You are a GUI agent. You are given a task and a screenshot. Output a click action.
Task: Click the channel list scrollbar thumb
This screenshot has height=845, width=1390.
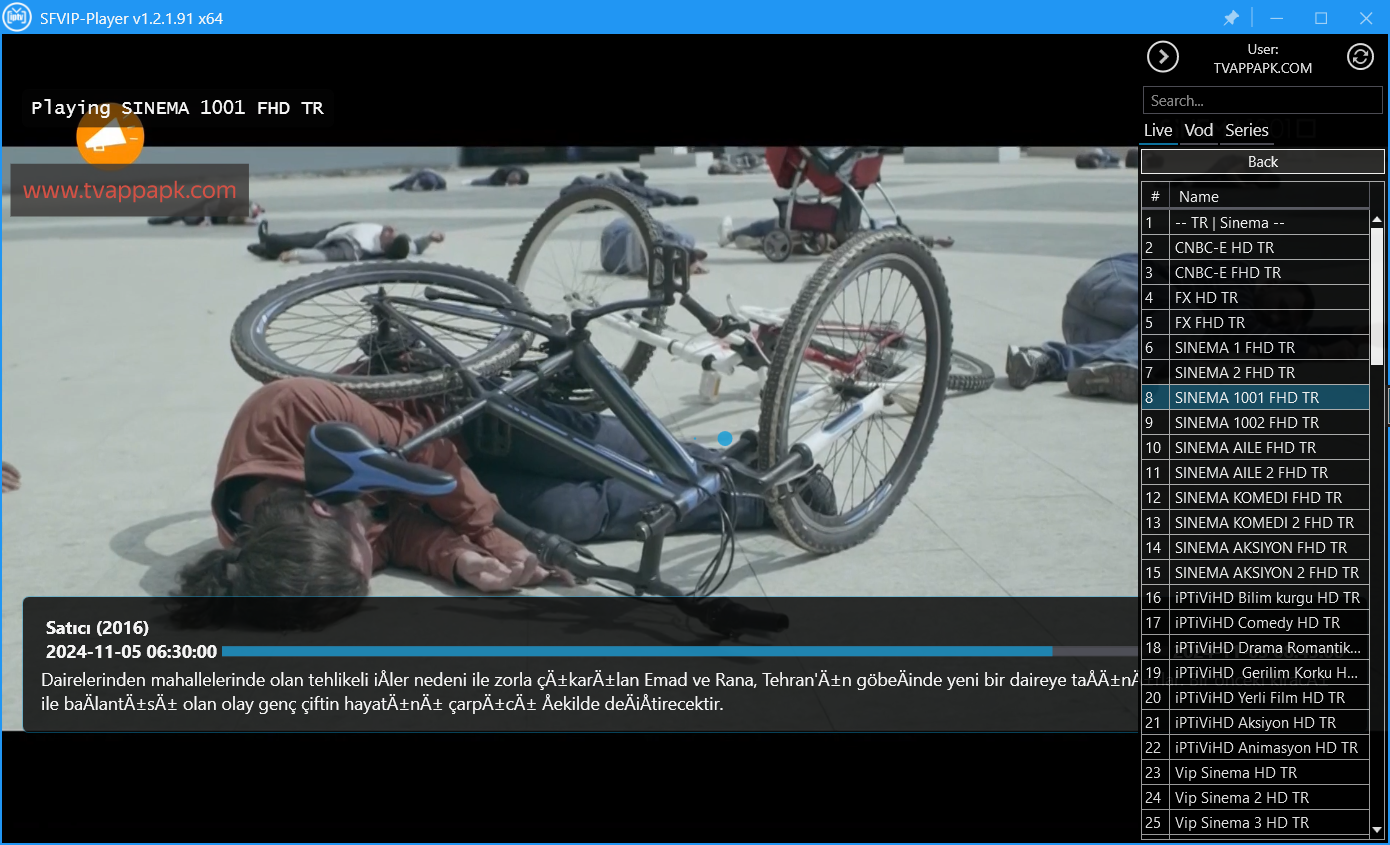click(1377, 295)
